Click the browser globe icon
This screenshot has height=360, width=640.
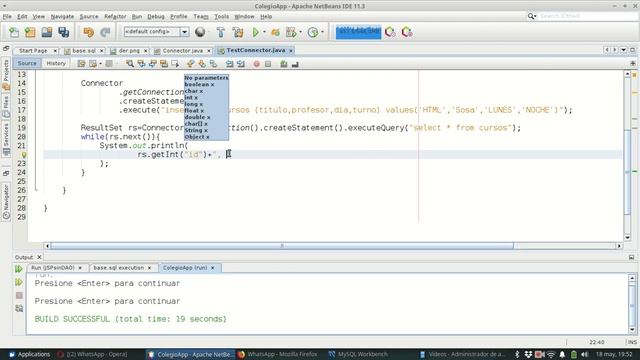[200, 32]
